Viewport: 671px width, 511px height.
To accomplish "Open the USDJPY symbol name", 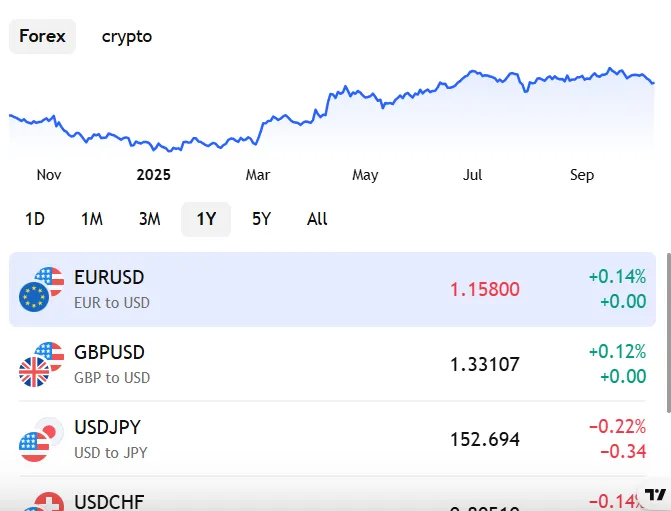I will [107, 428].
